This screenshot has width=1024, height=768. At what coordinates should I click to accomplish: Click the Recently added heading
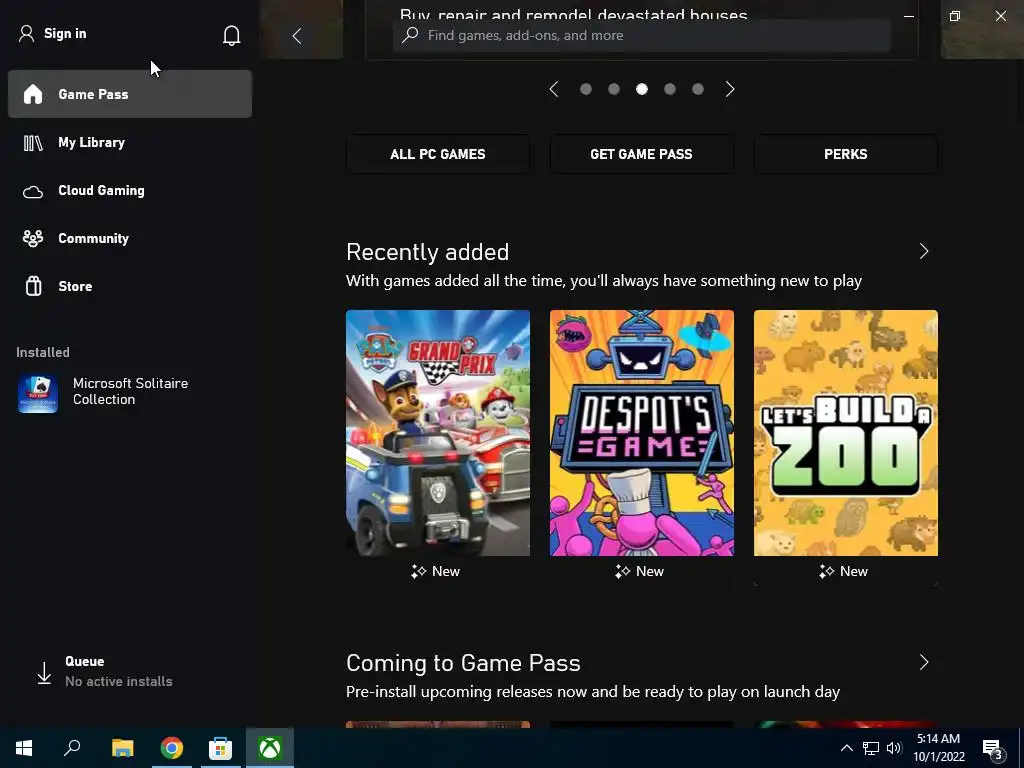tap(428, 252)
